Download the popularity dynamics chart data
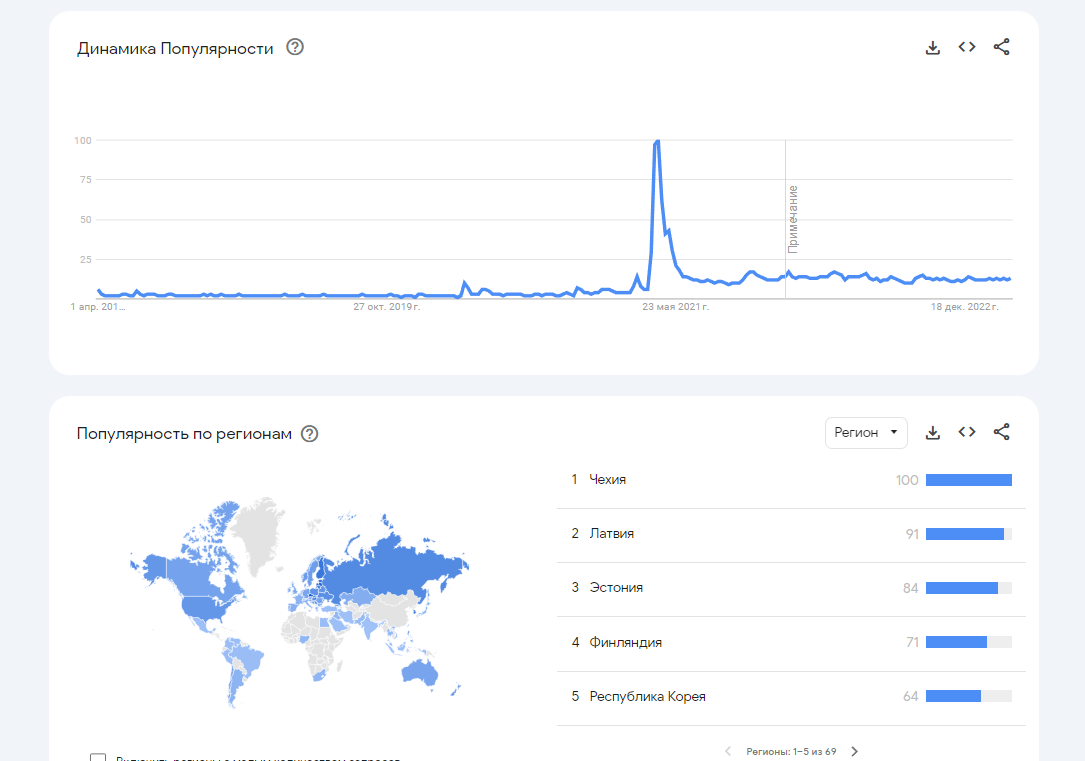The width and height of the screenshot is (1085, 761). click(933, 47)
